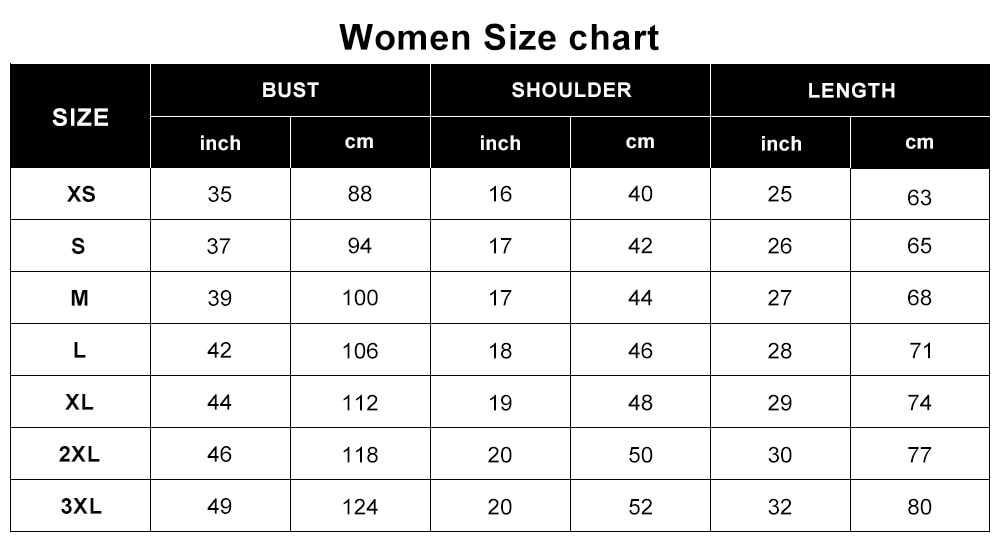Select the 3XL size row label
Viewport: 1000px width, 542px height.
tap(80, 506)
